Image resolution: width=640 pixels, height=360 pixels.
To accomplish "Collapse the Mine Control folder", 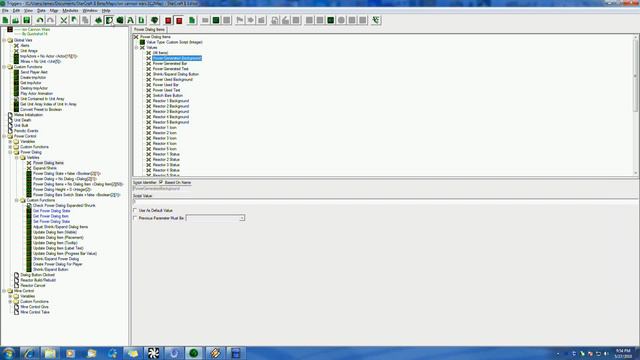I will point(4,291).
